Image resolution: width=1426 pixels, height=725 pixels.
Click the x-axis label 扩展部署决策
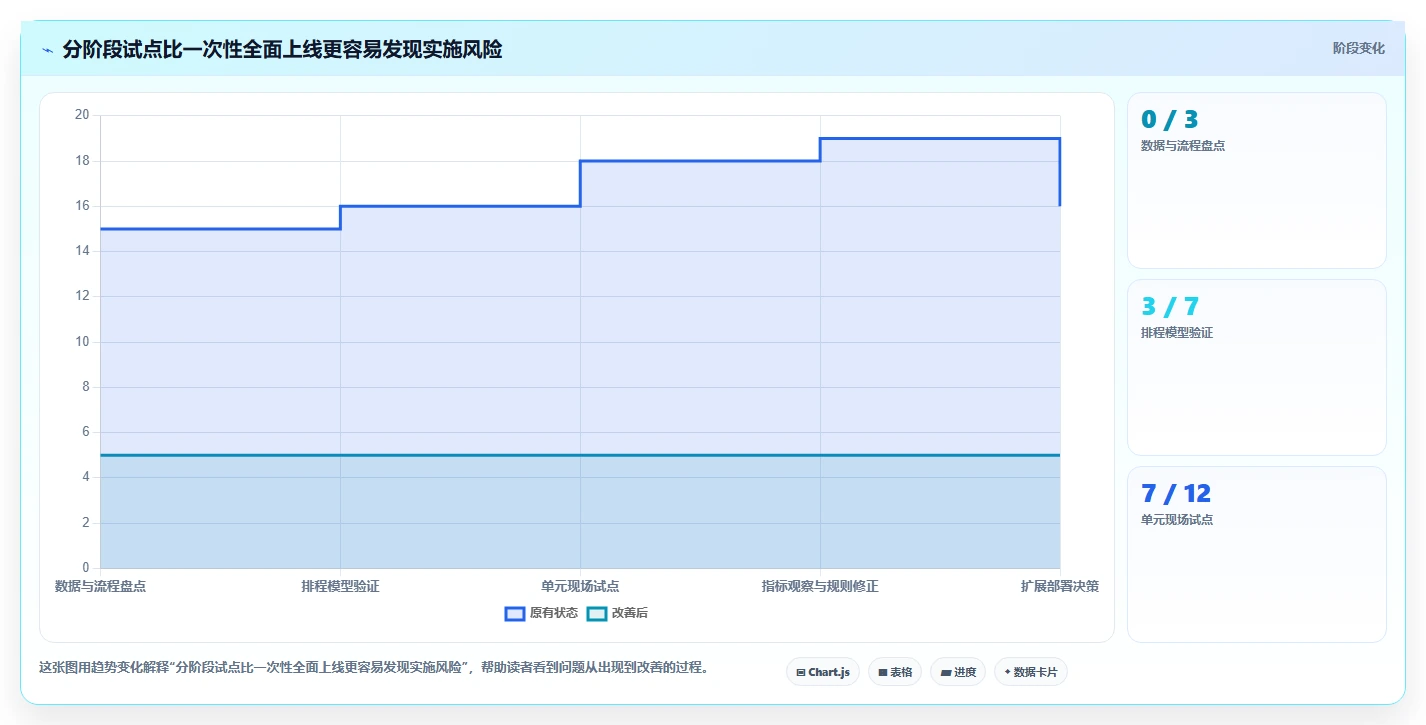[1060, 587]
